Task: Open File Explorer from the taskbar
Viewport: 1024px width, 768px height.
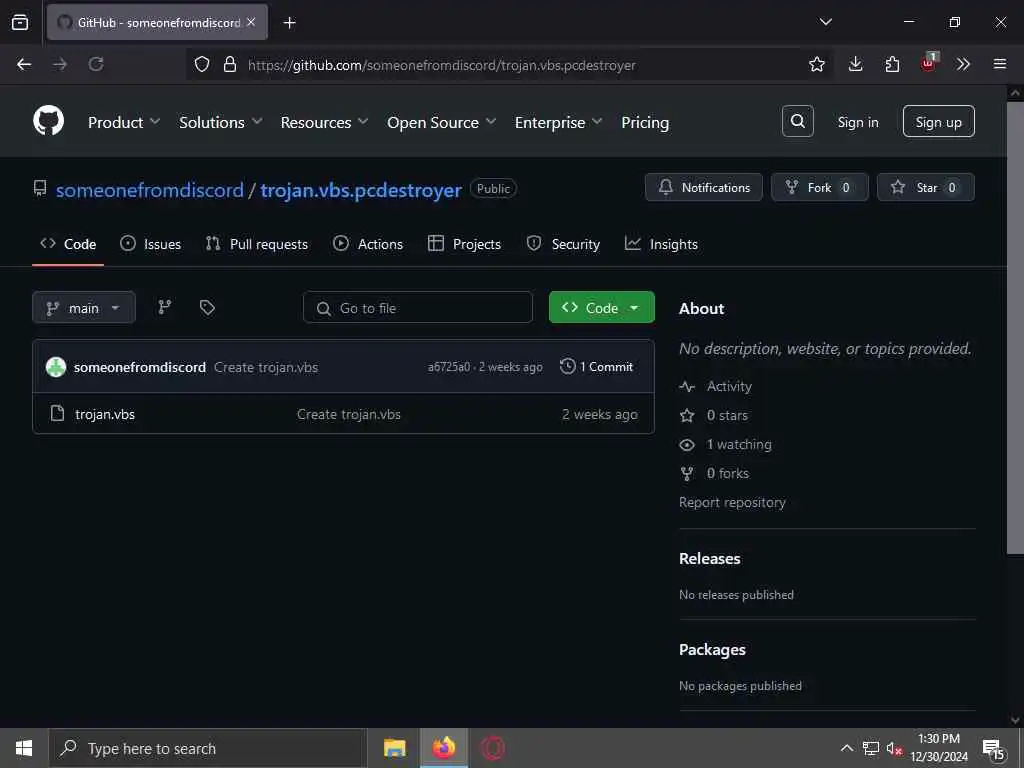Action: point(394,748)
